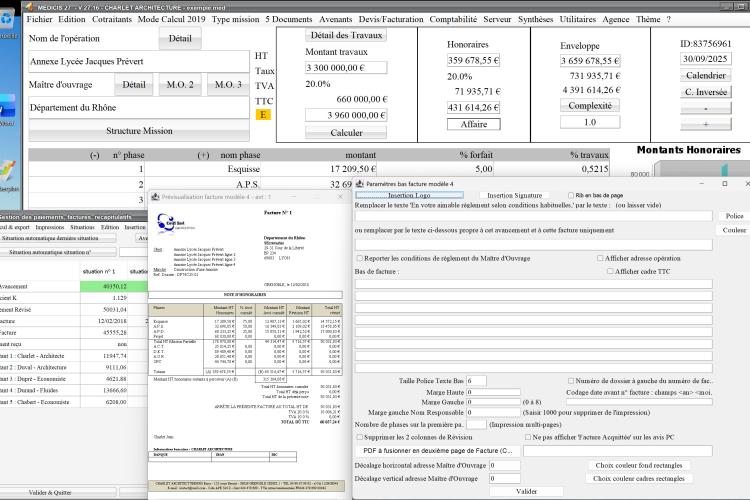Viewport: 750px width, 500px height.
Task: Enable 'Supprimer les 2 colonnes de Révision'
Action: click(x=359, y=437)
